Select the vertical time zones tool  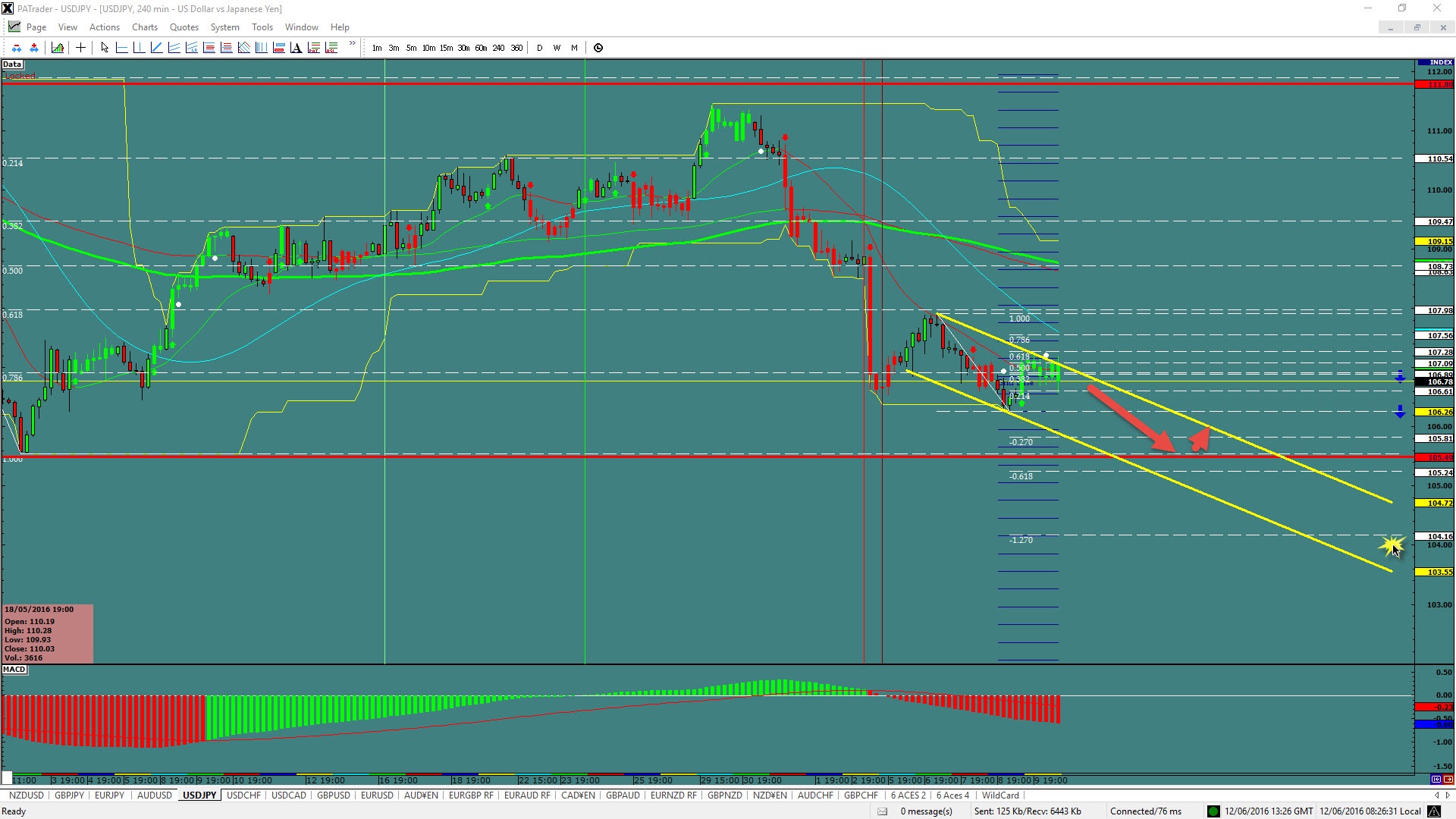[261, 48]
